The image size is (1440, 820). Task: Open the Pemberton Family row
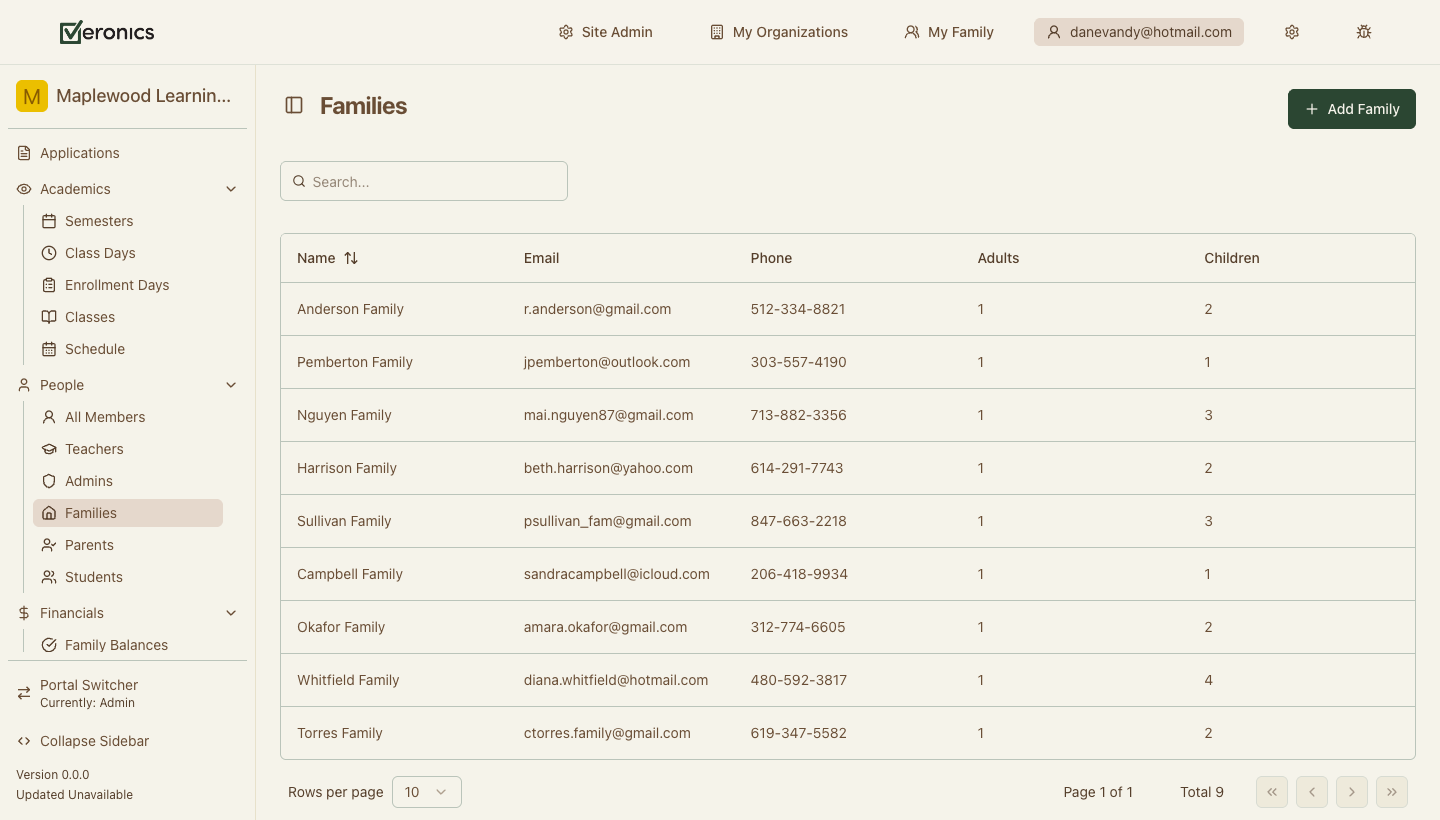pyautogui.click(x=848, y=362)
